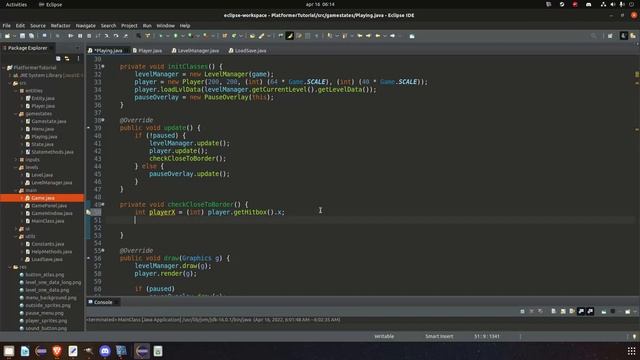
Task: Open Brave browser from the dock
Action: (57, 351)
